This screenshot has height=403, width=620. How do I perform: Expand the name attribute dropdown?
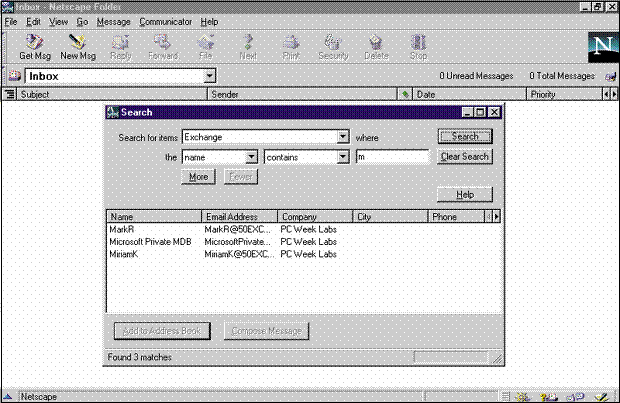251,157
